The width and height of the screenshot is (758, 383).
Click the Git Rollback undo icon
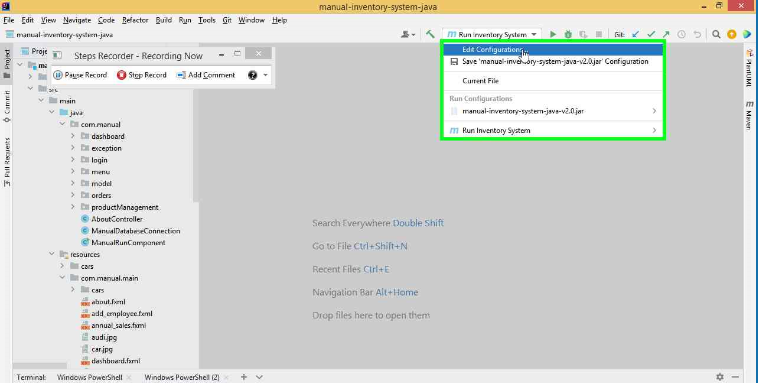(697, 34)
